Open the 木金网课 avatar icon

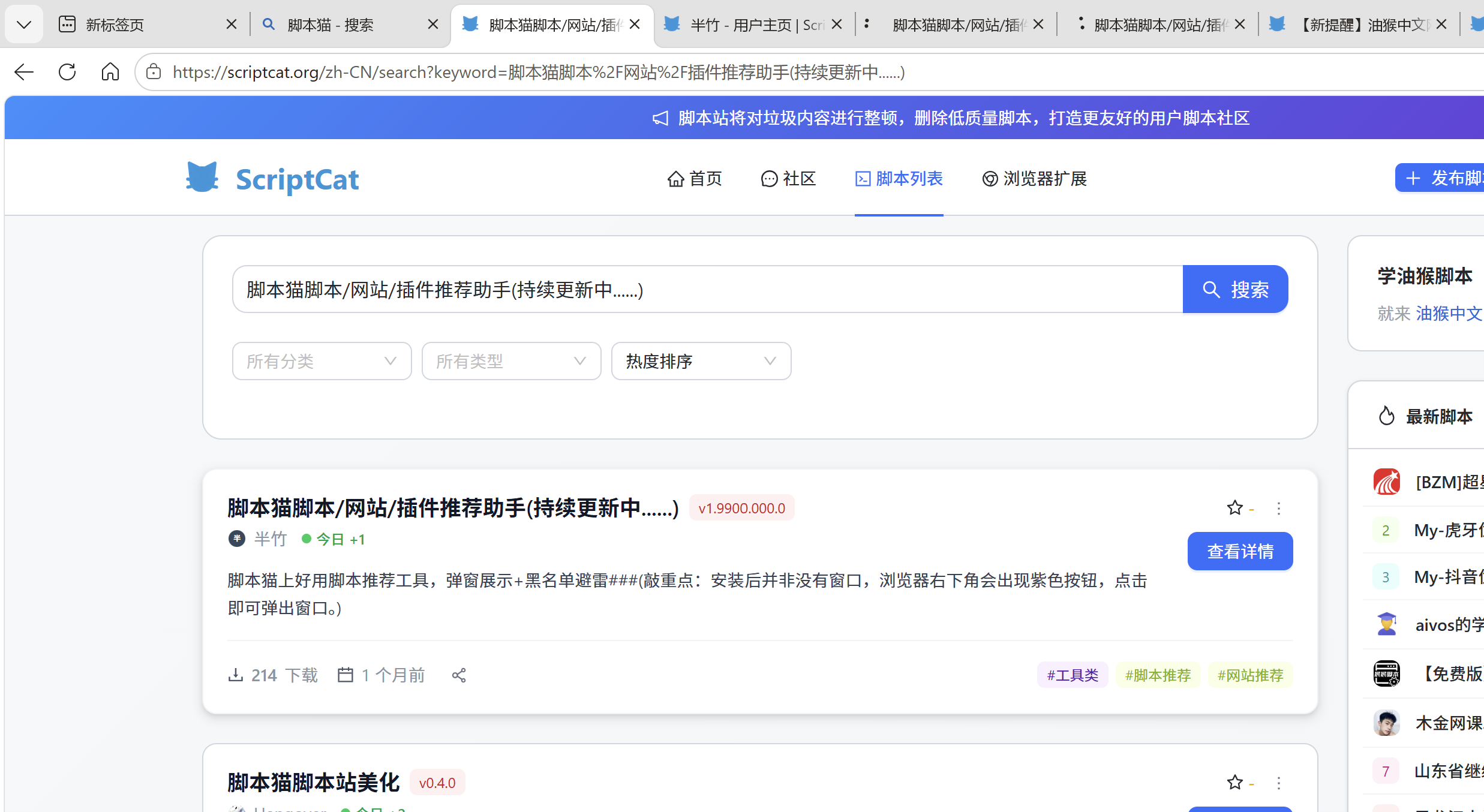click(1387, 723)
